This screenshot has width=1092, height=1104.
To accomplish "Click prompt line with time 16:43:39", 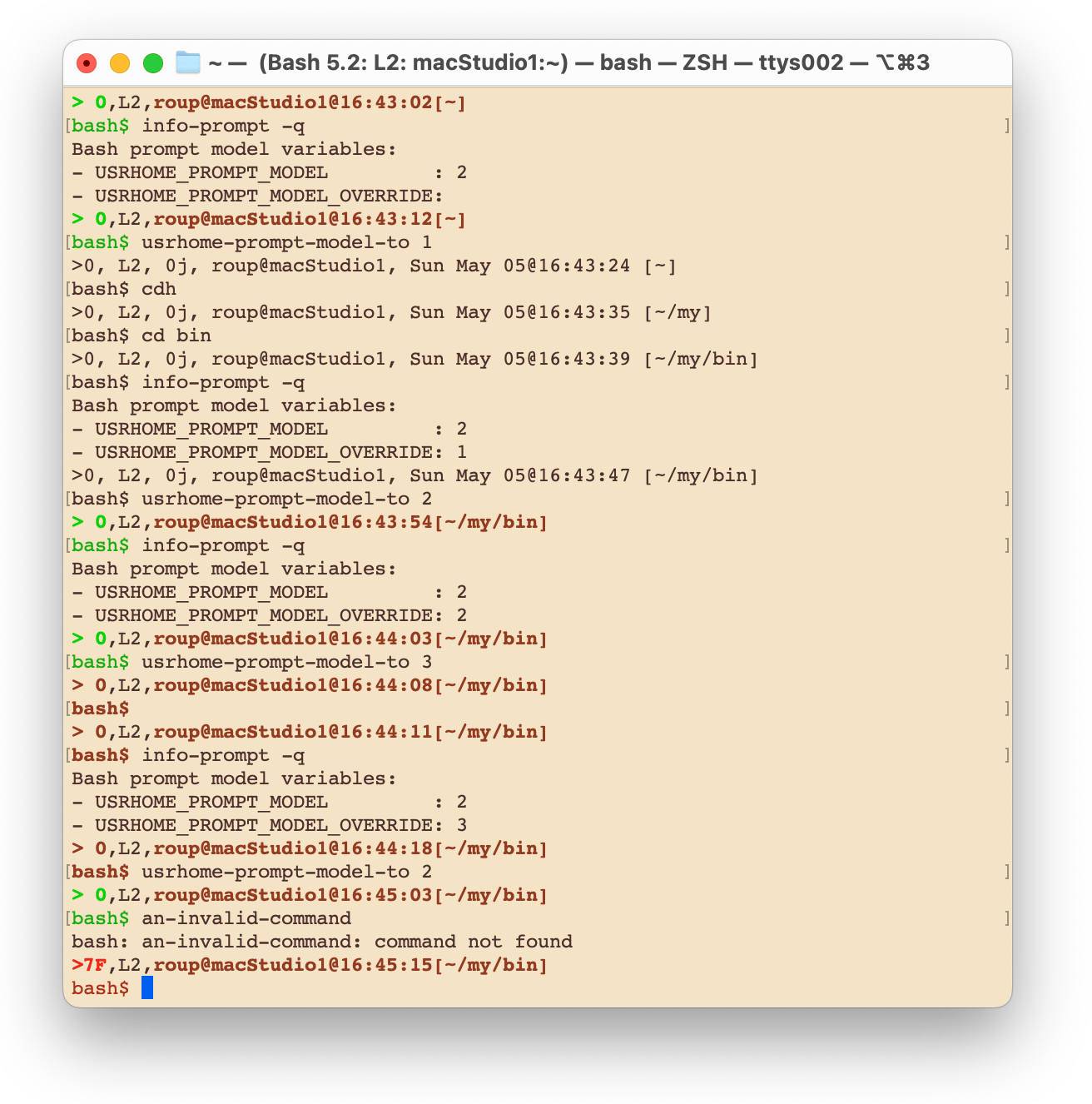I will pyautogui.click(x=414, y=359).
